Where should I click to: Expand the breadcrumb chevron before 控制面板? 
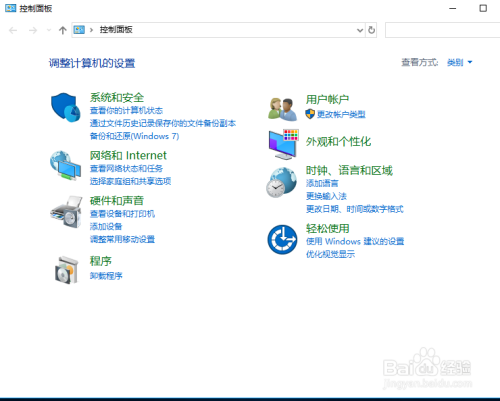[x=91, y=30]
